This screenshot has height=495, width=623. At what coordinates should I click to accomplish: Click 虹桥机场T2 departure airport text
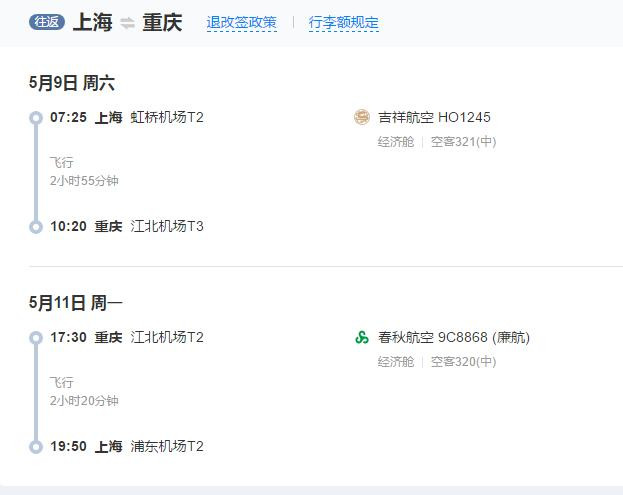click(167, 117)
